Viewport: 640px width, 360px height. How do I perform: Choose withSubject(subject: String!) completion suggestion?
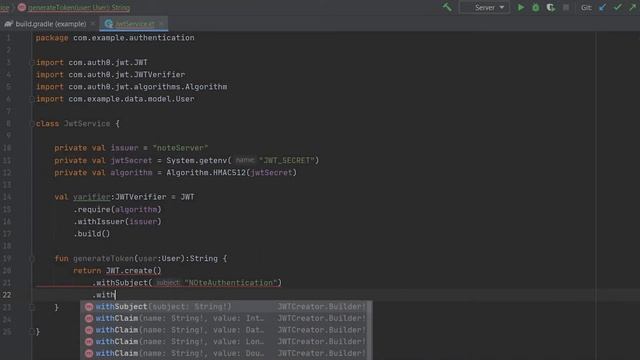(x=226, y=307)
